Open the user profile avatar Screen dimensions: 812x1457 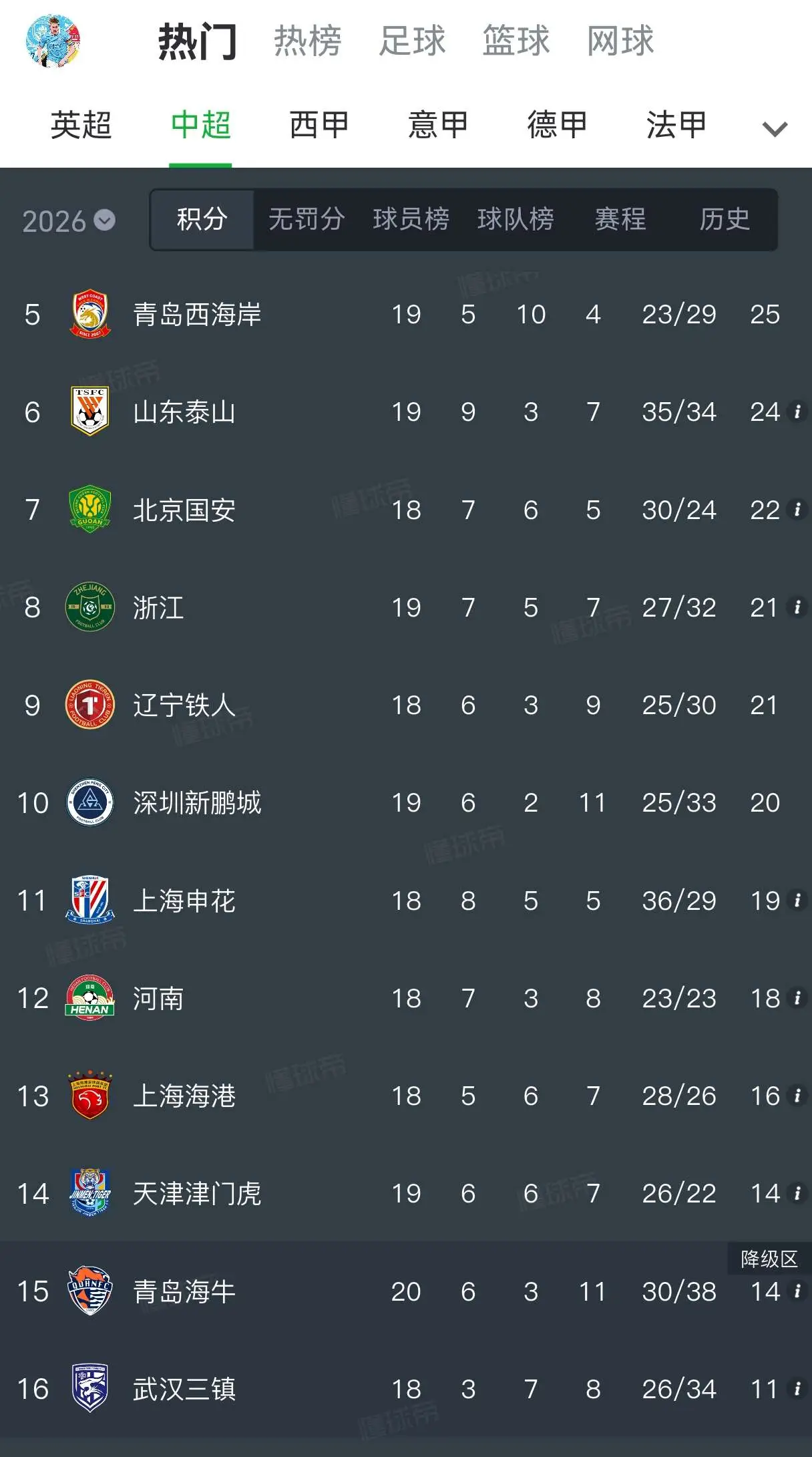tap(53, 41)
